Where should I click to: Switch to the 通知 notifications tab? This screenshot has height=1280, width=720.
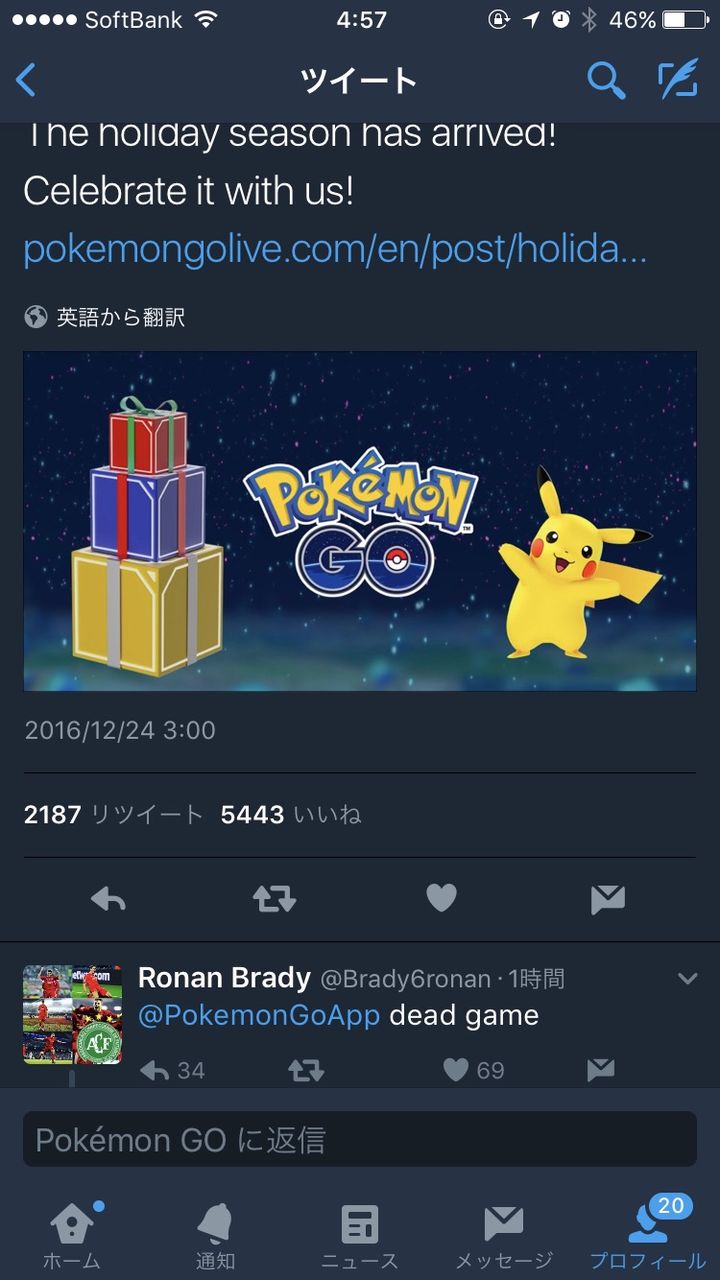coord(215,1236)
